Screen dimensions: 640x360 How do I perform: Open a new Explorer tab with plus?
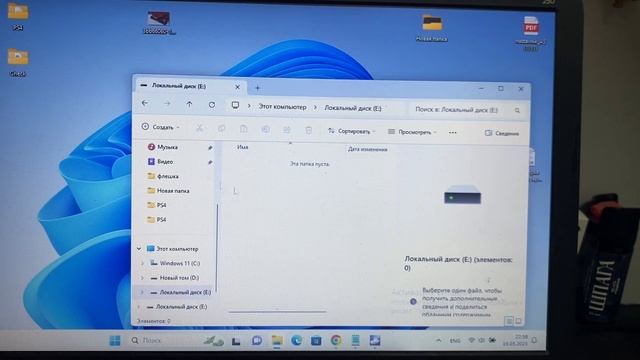tap(258, 88)
